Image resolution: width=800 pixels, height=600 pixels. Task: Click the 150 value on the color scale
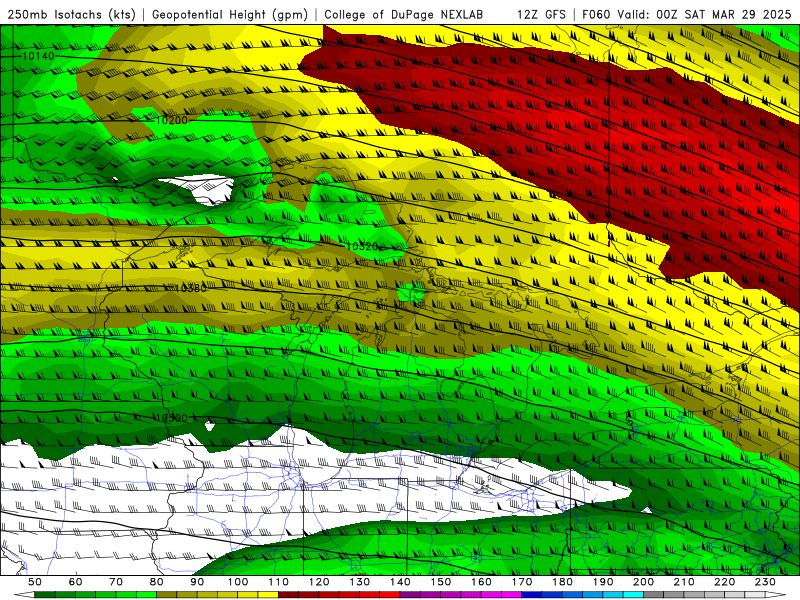click(x=441, y=582)
